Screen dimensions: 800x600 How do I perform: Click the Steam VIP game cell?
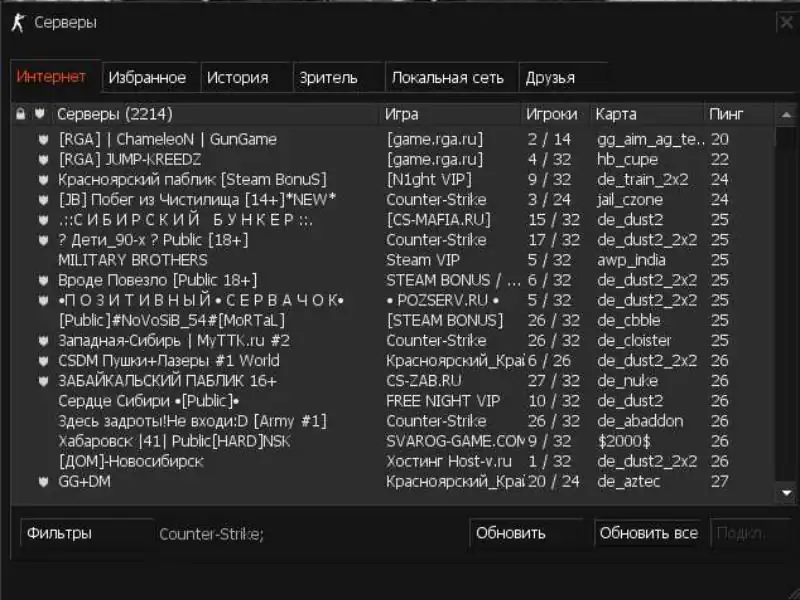click(423, 260)
